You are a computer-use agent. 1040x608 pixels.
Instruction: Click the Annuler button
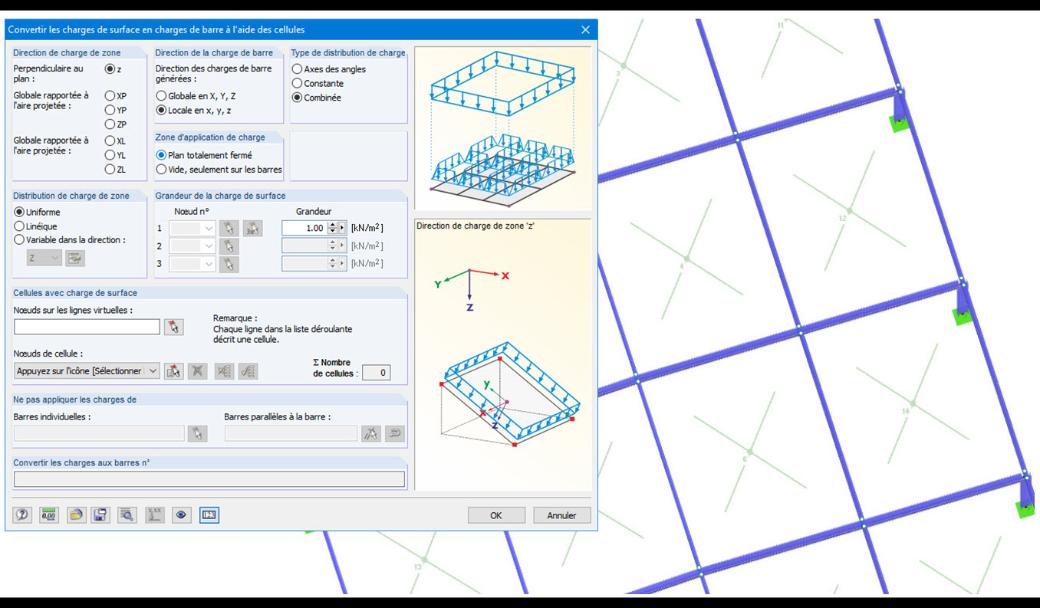pos(561,515)
